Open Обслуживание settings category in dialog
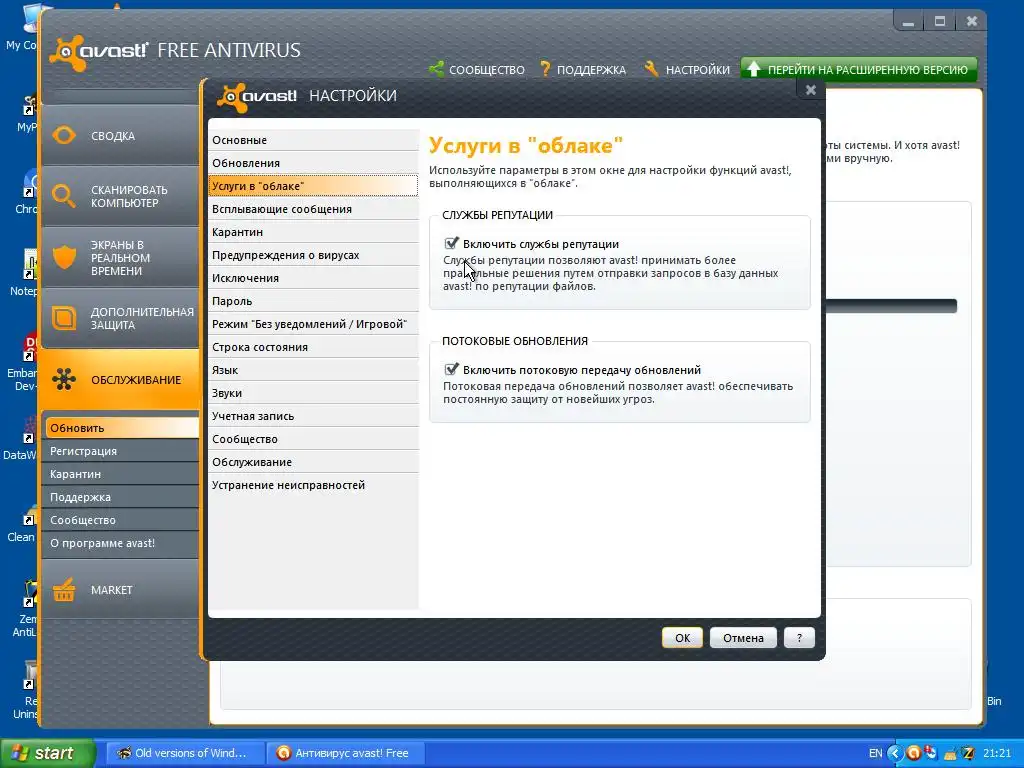Viewport: 1024px width, 768px height. tap(313, 462)
